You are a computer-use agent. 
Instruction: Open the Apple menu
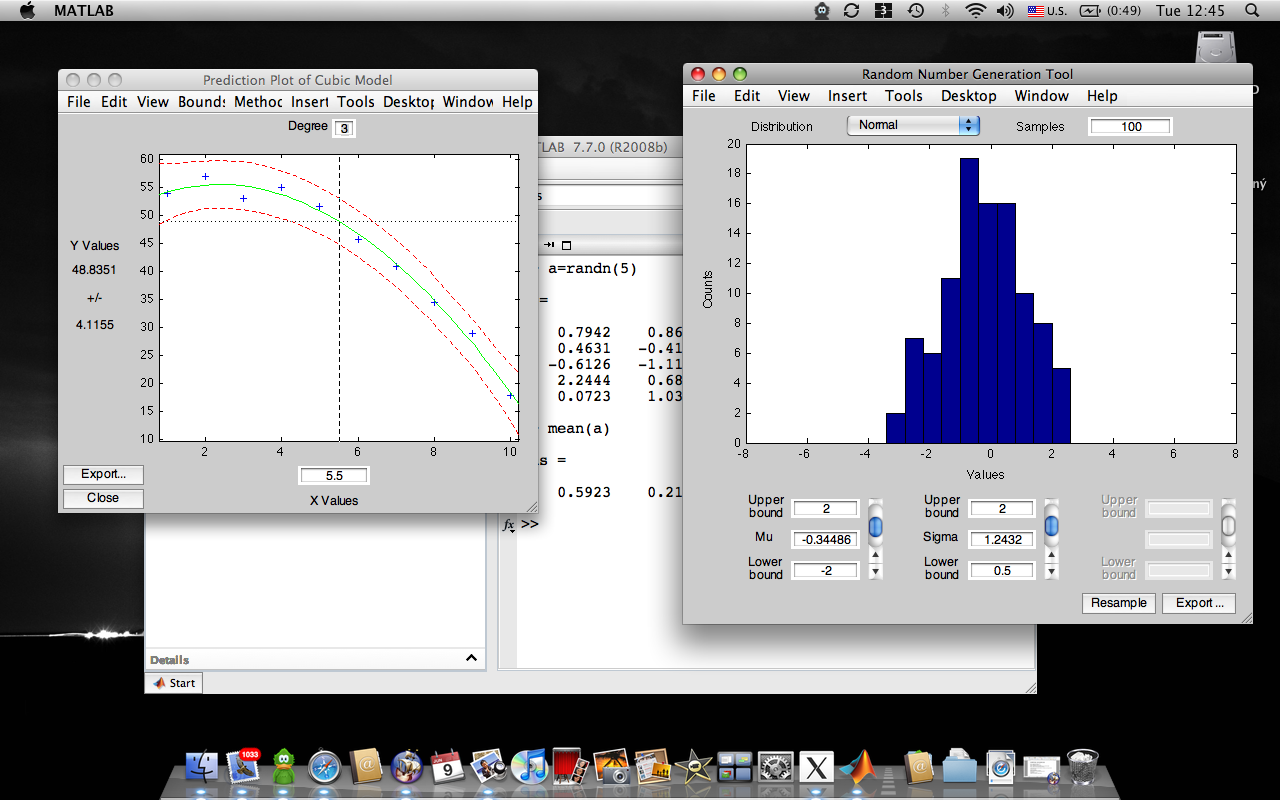(x=27, y=11)
